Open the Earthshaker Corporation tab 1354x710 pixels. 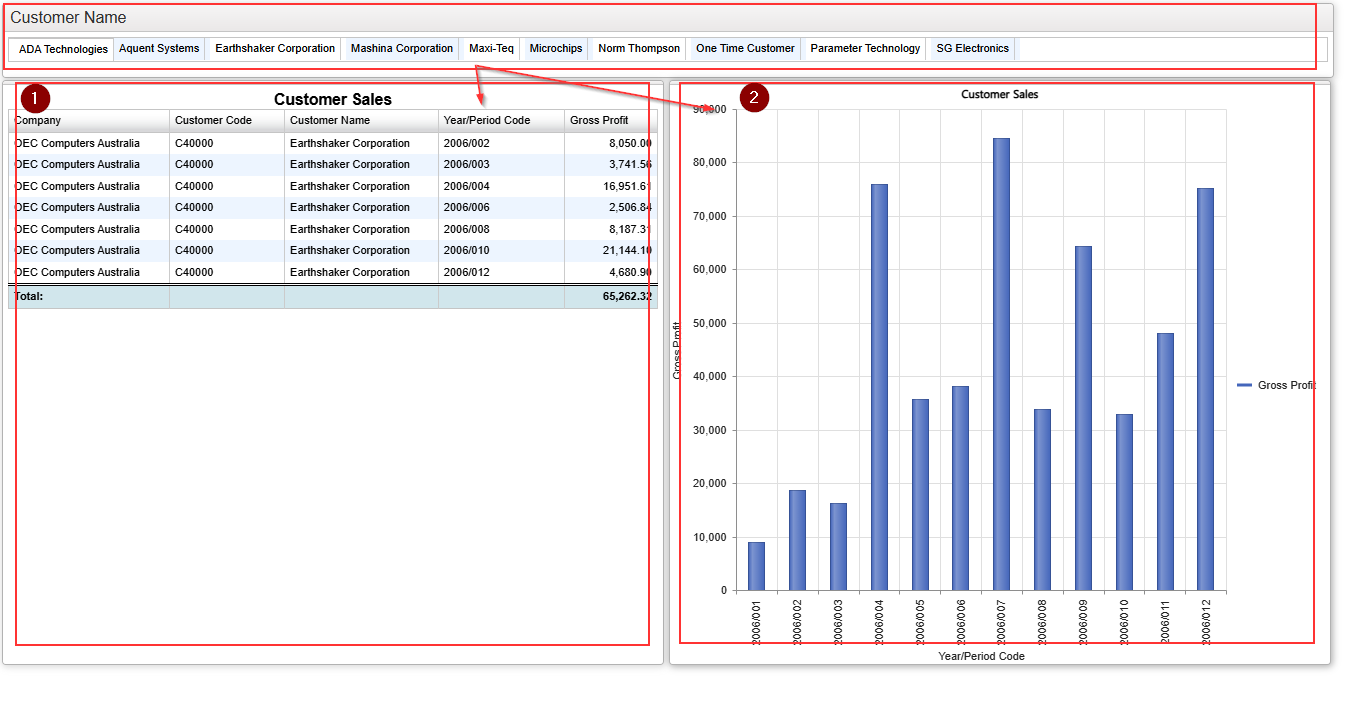pyautogui.click(x=275, y=48)
